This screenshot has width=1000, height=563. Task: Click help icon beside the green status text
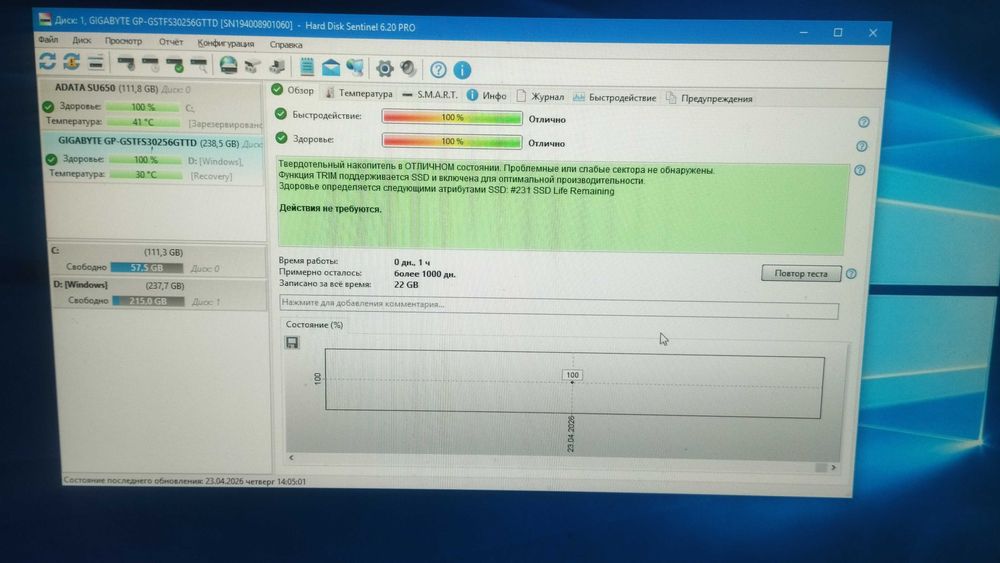pos(860,171)
